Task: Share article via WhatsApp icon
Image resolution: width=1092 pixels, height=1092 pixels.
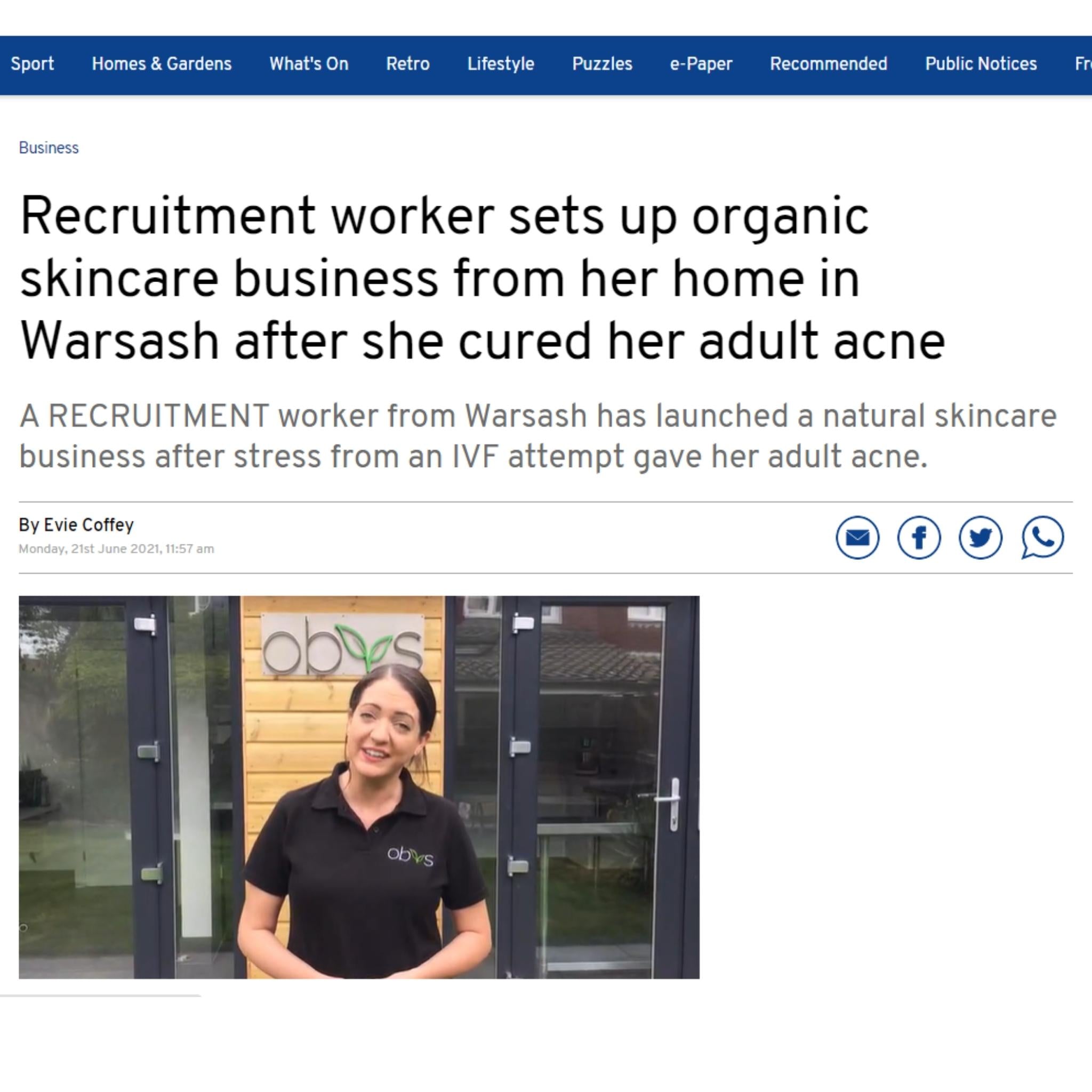Action: (1042, 537)
